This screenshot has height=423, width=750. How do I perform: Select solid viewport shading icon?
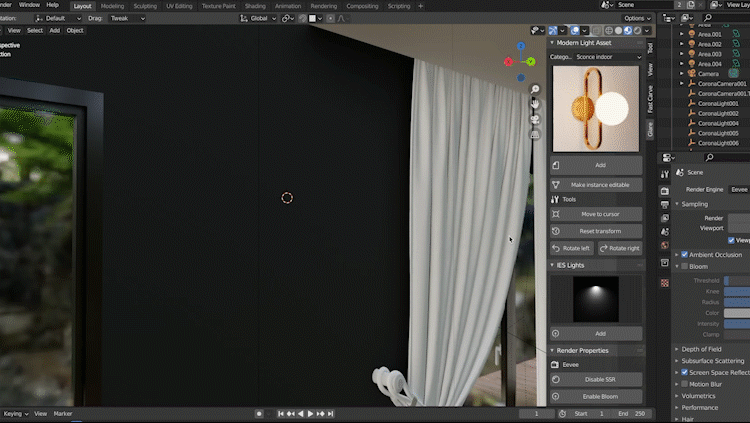pos(618,31)
